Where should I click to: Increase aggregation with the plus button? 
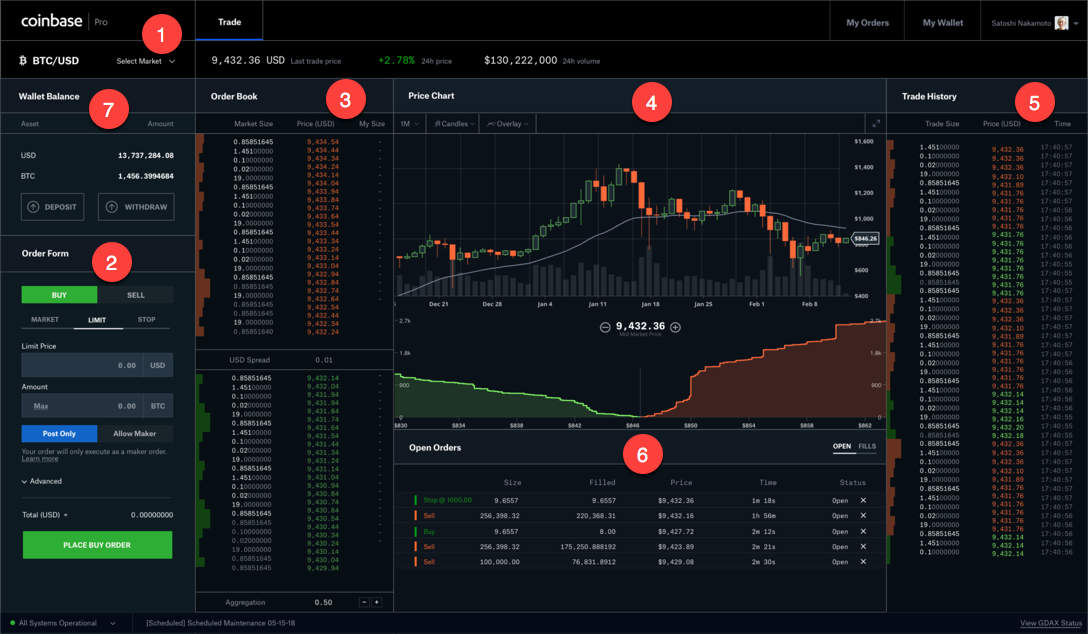(377, 602)
